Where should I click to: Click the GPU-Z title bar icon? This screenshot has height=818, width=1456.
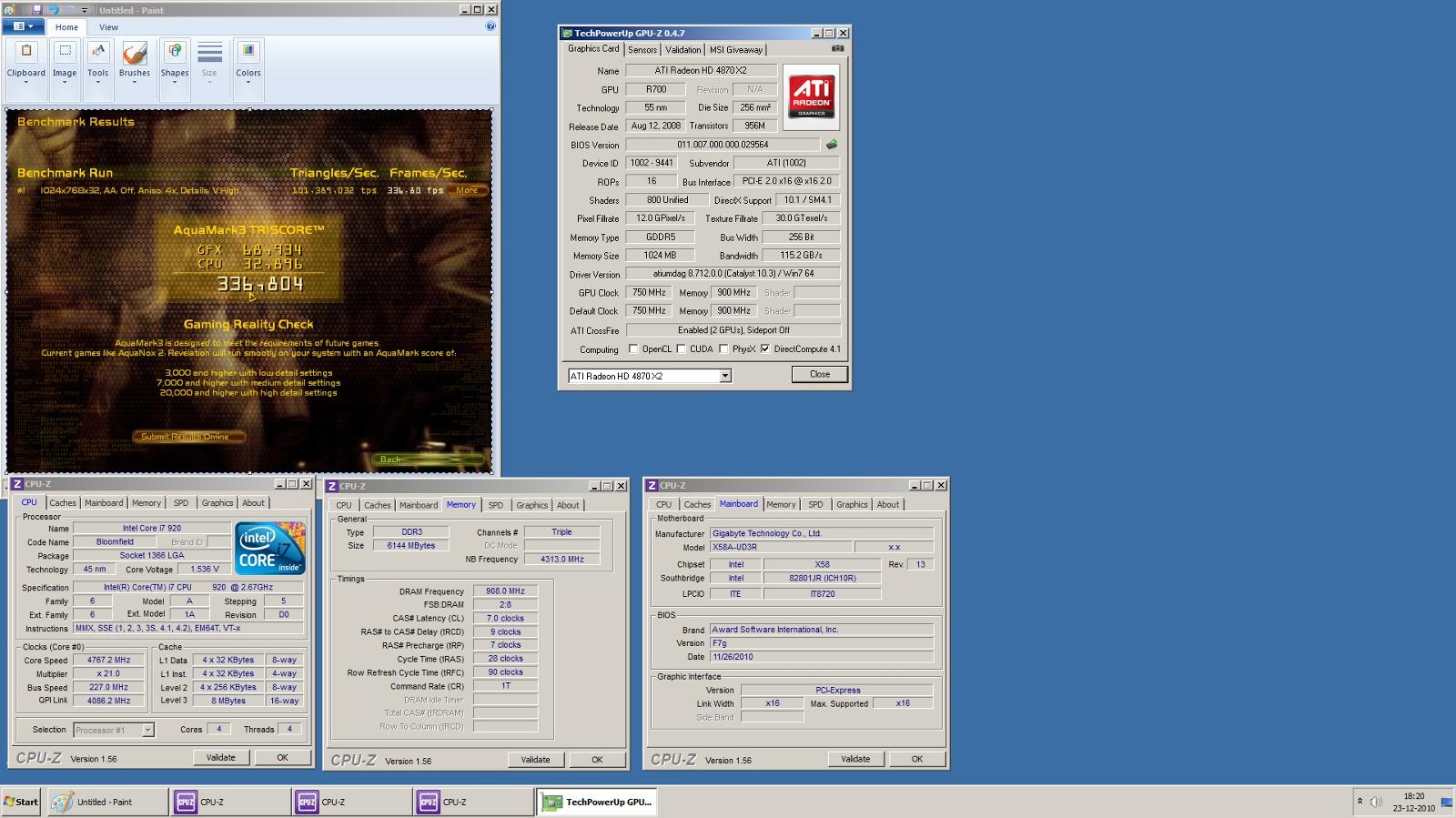(x=566, y=33)
